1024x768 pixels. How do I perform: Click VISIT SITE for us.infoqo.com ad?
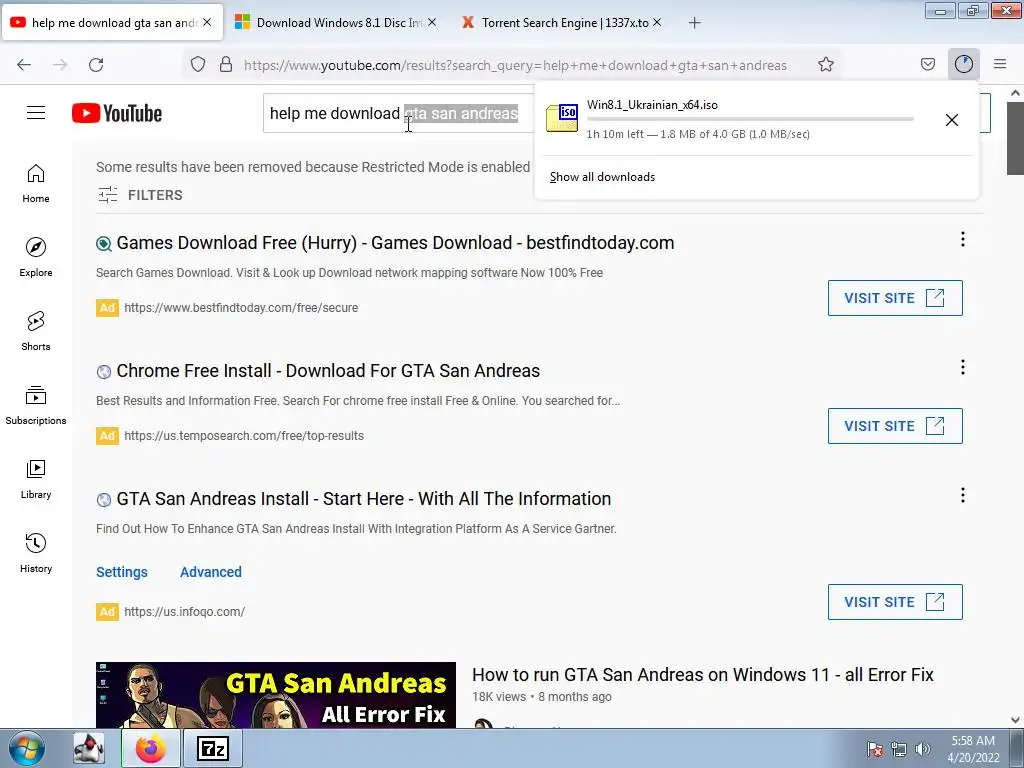[895, 602]
